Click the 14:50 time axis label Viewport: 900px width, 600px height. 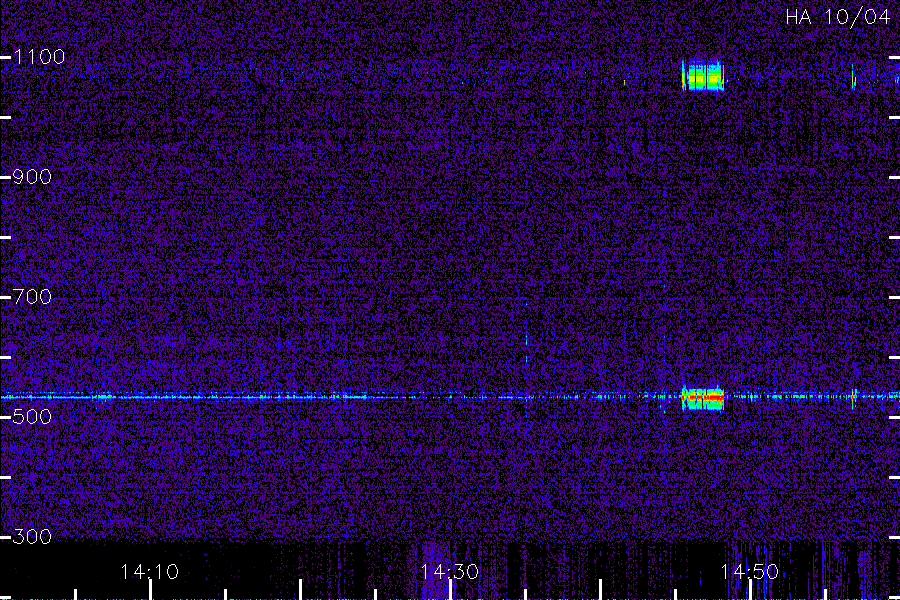(x=749, y=572)
